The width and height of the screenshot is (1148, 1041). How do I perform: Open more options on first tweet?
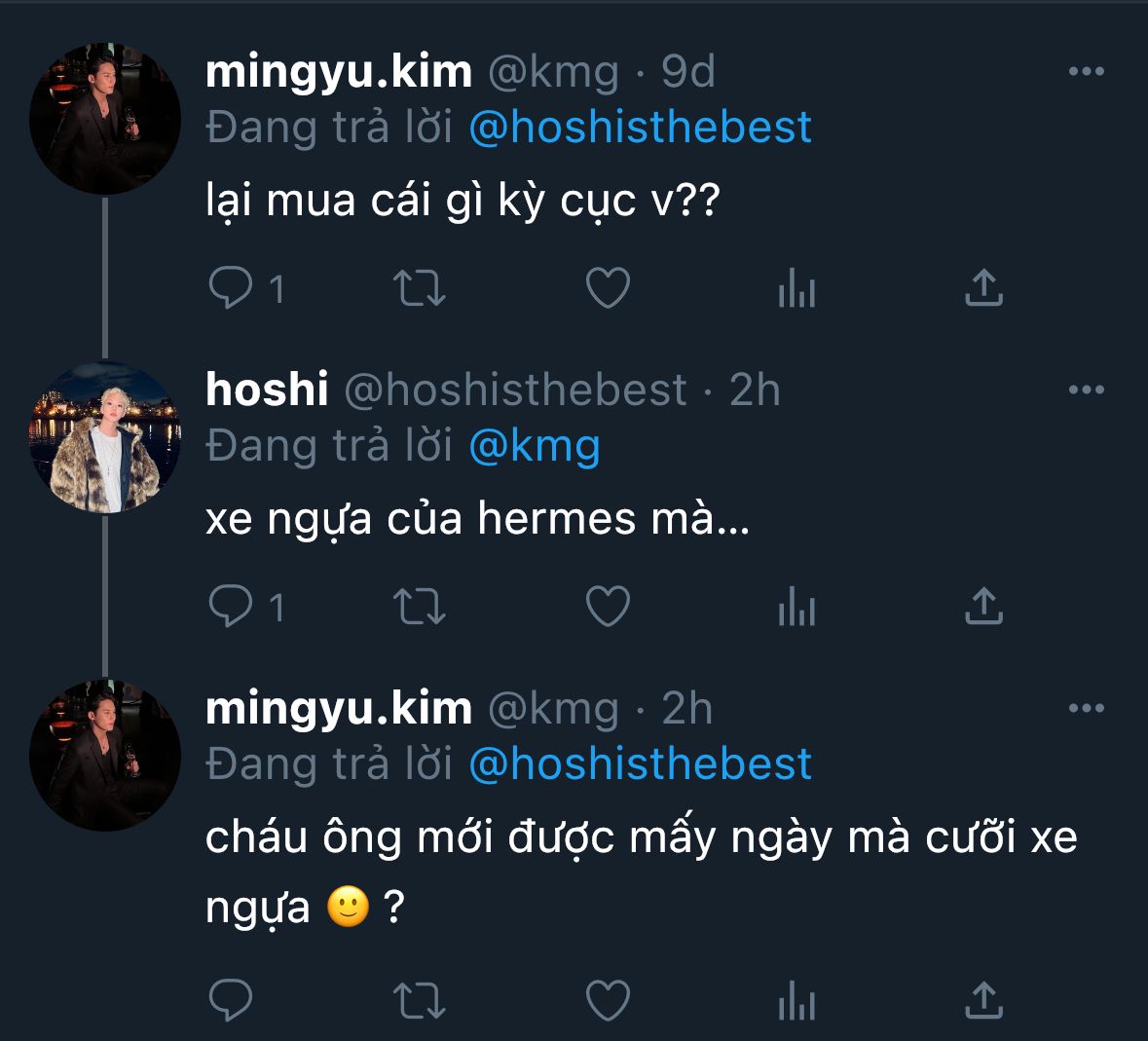point(1086,71)
